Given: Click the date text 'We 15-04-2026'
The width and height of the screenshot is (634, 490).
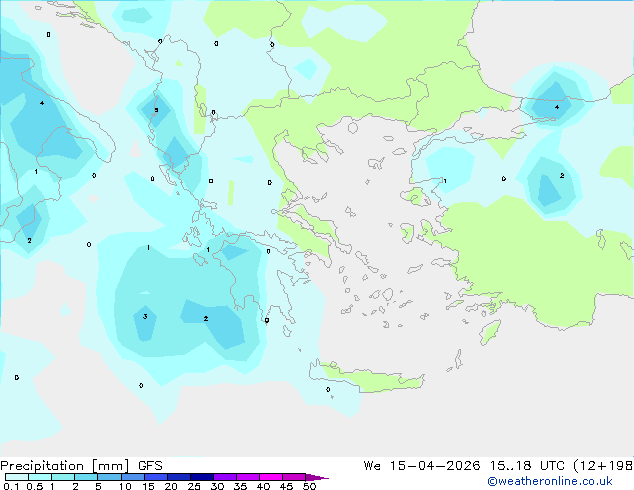Looking at the screenshot, I should (422, 466).
